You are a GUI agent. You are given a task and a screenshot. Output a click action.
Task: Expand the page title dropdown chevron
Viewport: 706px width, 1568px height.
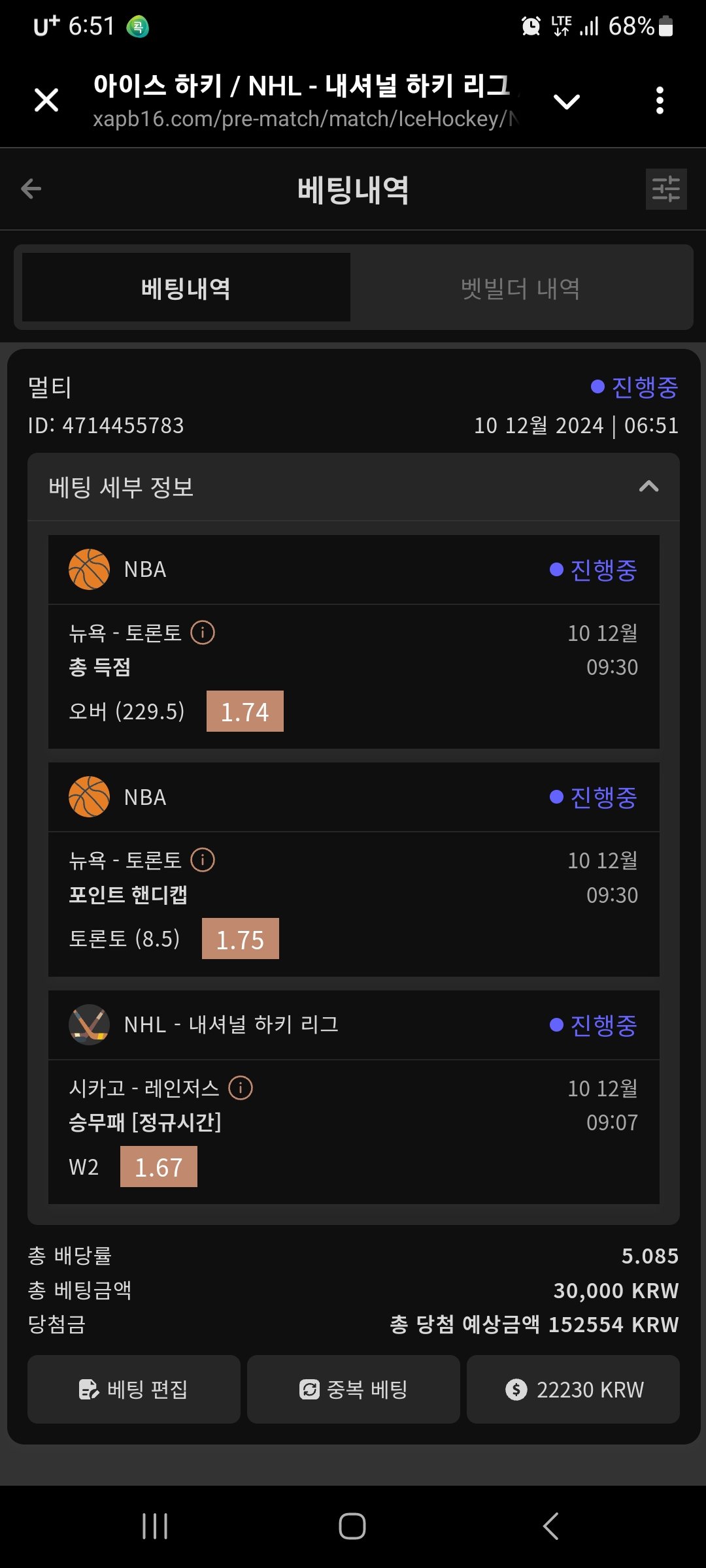(x=566, y=101)
